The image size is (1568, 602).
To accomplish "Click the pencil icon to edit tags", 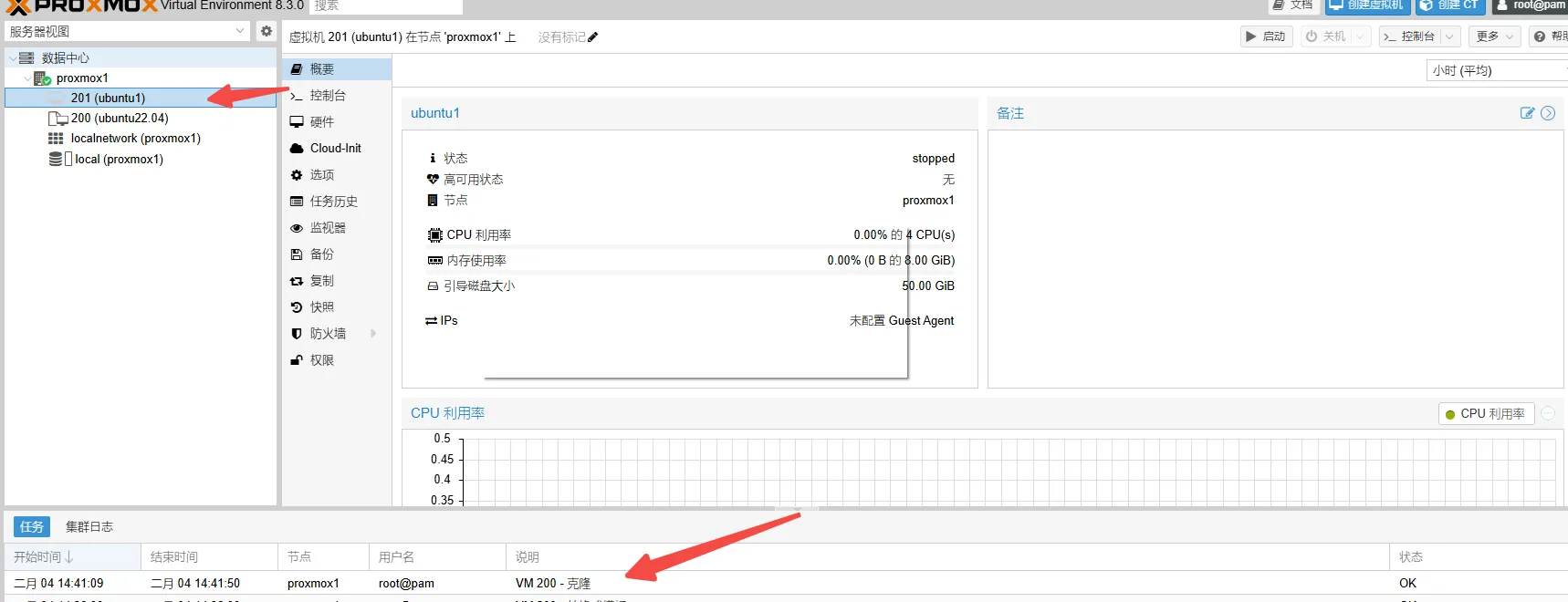I will pyautogui.click(x=593, y=37).
